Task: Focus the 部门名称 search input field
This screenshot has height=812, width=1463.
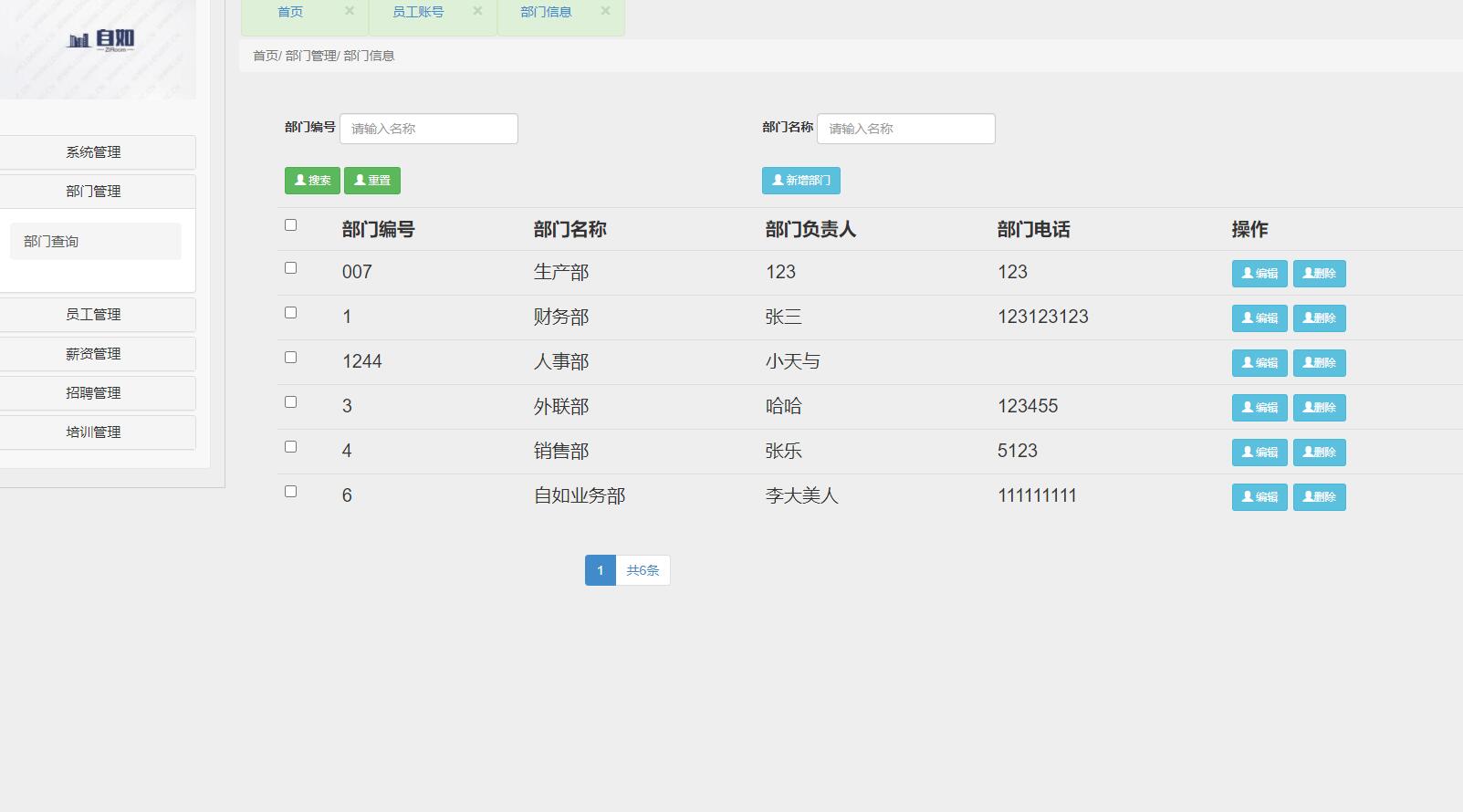Action: pyautogui.click(x=906, y=129)
